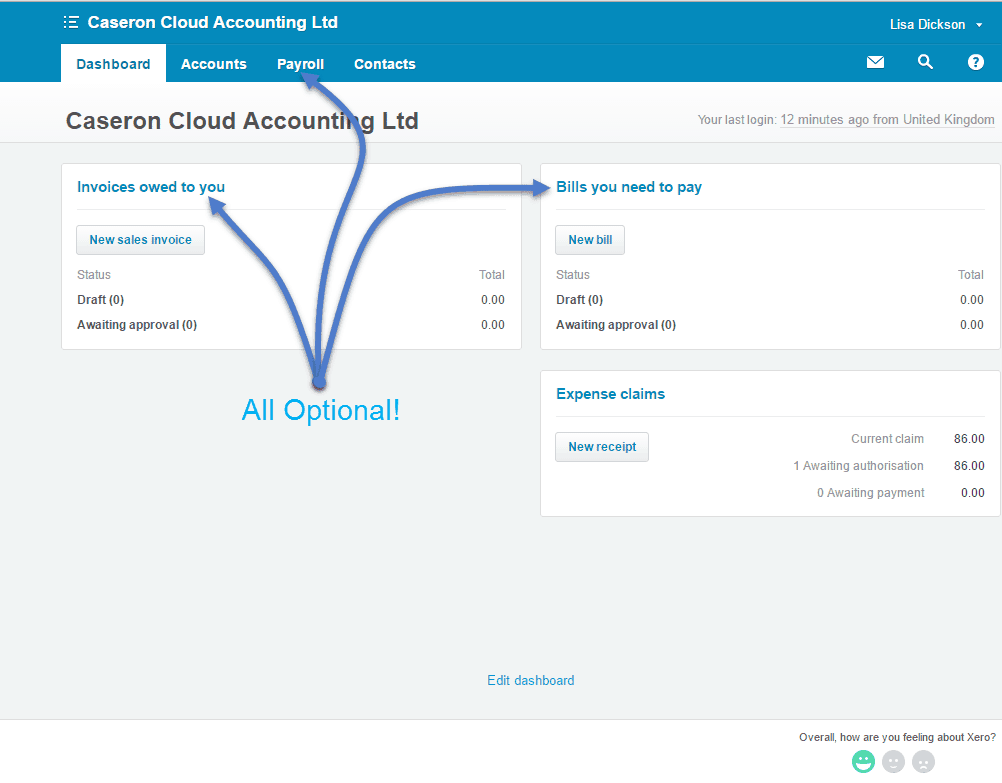Open Invoices owed to you heading link
The image size is (1002, 783).
151,187
